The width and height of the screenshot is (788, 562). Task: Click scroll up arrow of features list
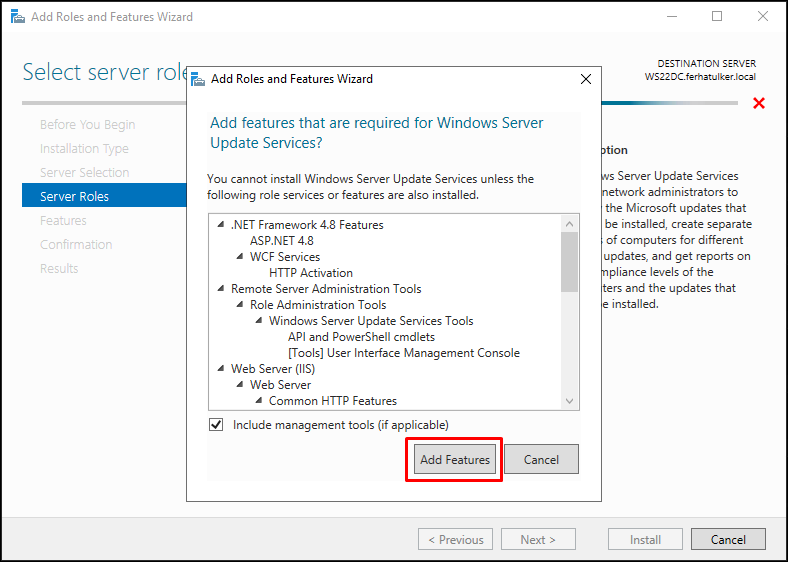coord(569,224)
